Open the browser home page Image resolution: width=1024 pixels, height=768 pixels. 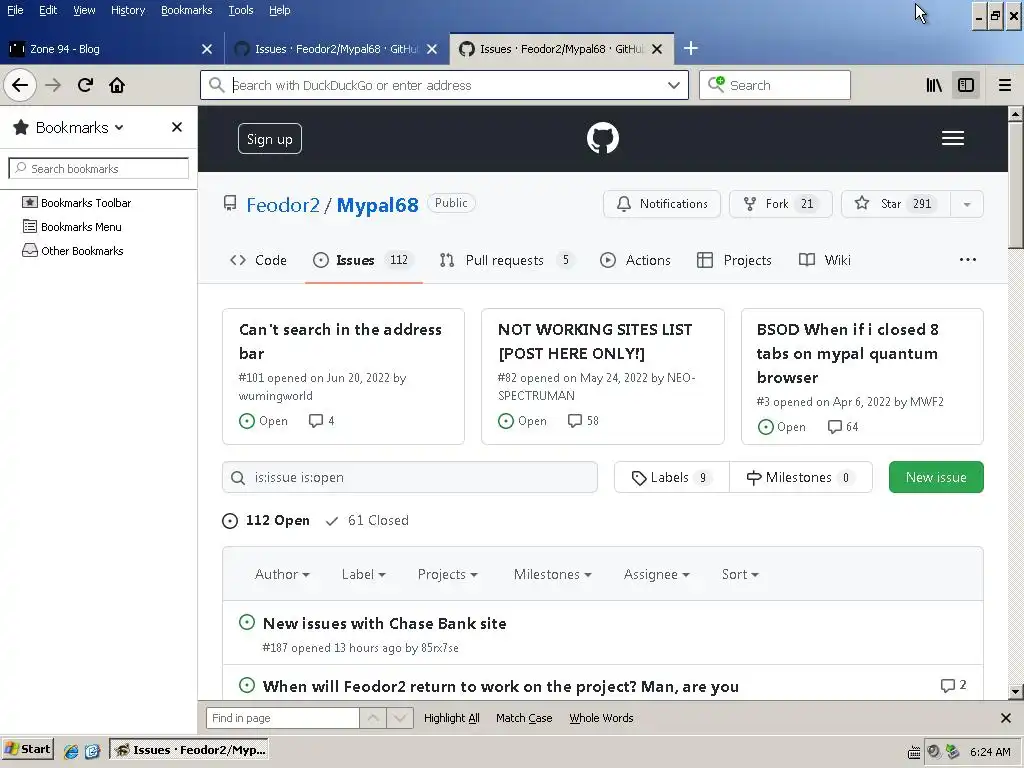117,85
